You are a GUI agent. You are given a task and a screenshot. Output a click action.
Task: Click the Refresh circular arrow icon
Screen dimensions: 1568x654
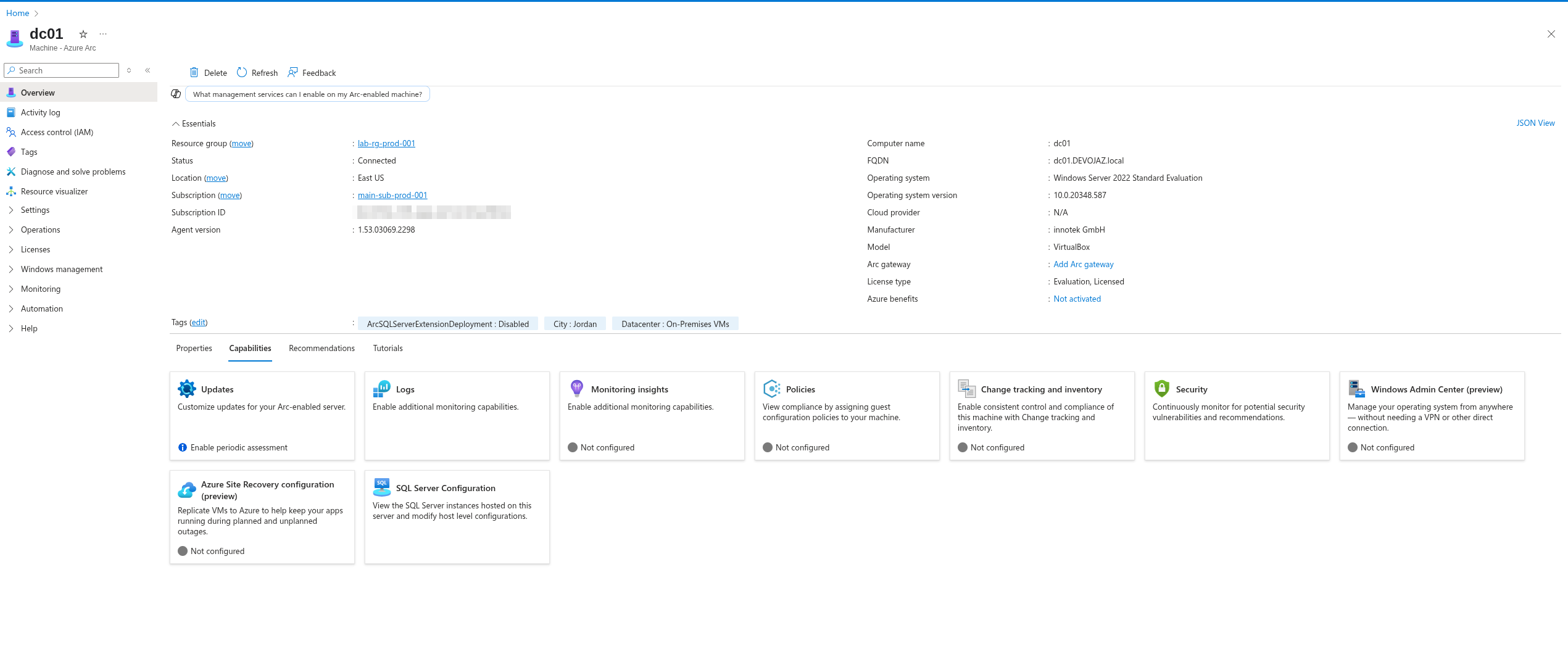[x=242, y=73]
